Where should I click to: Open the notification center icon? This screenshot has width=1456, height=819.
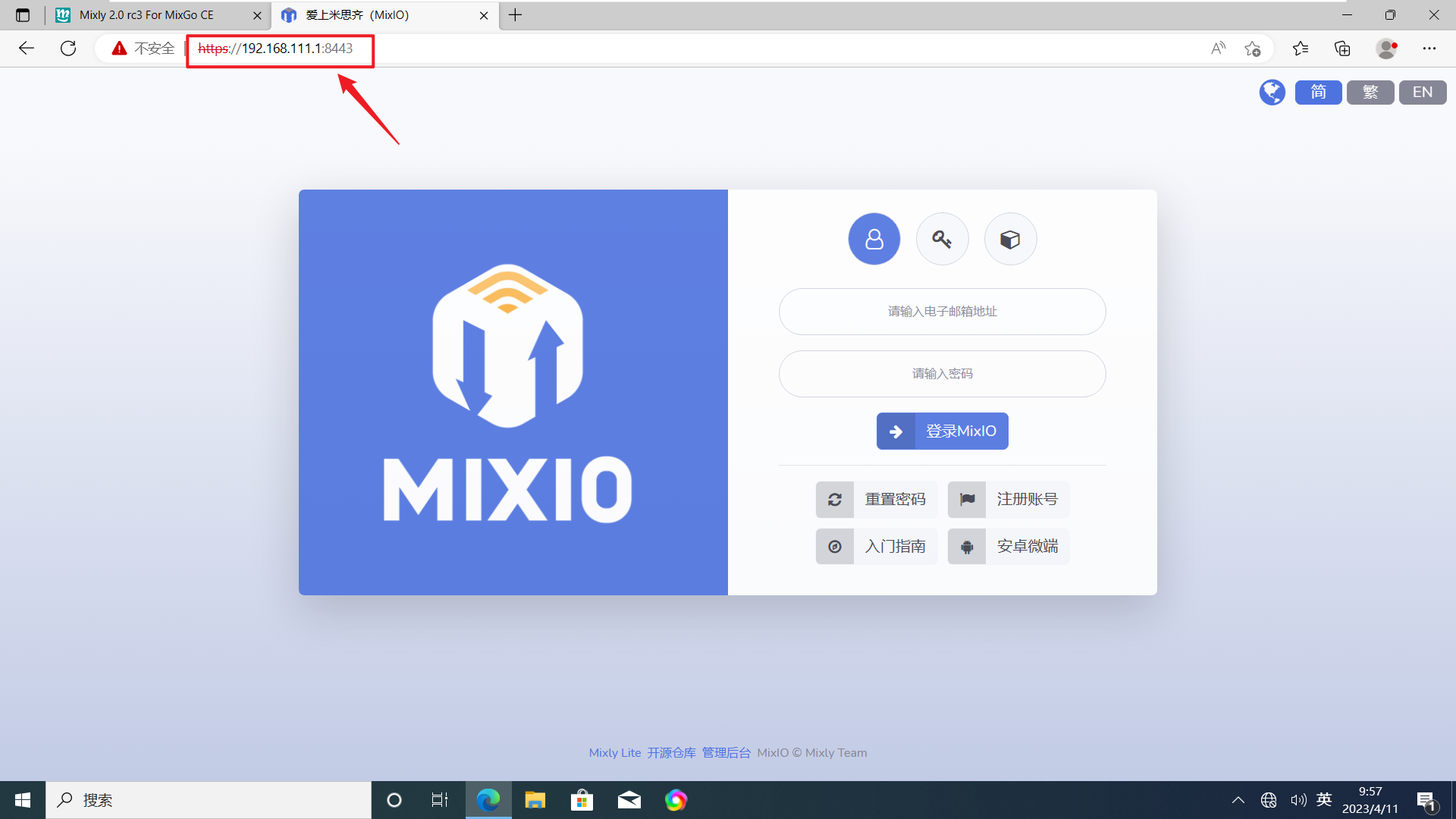coord(1426,801)
